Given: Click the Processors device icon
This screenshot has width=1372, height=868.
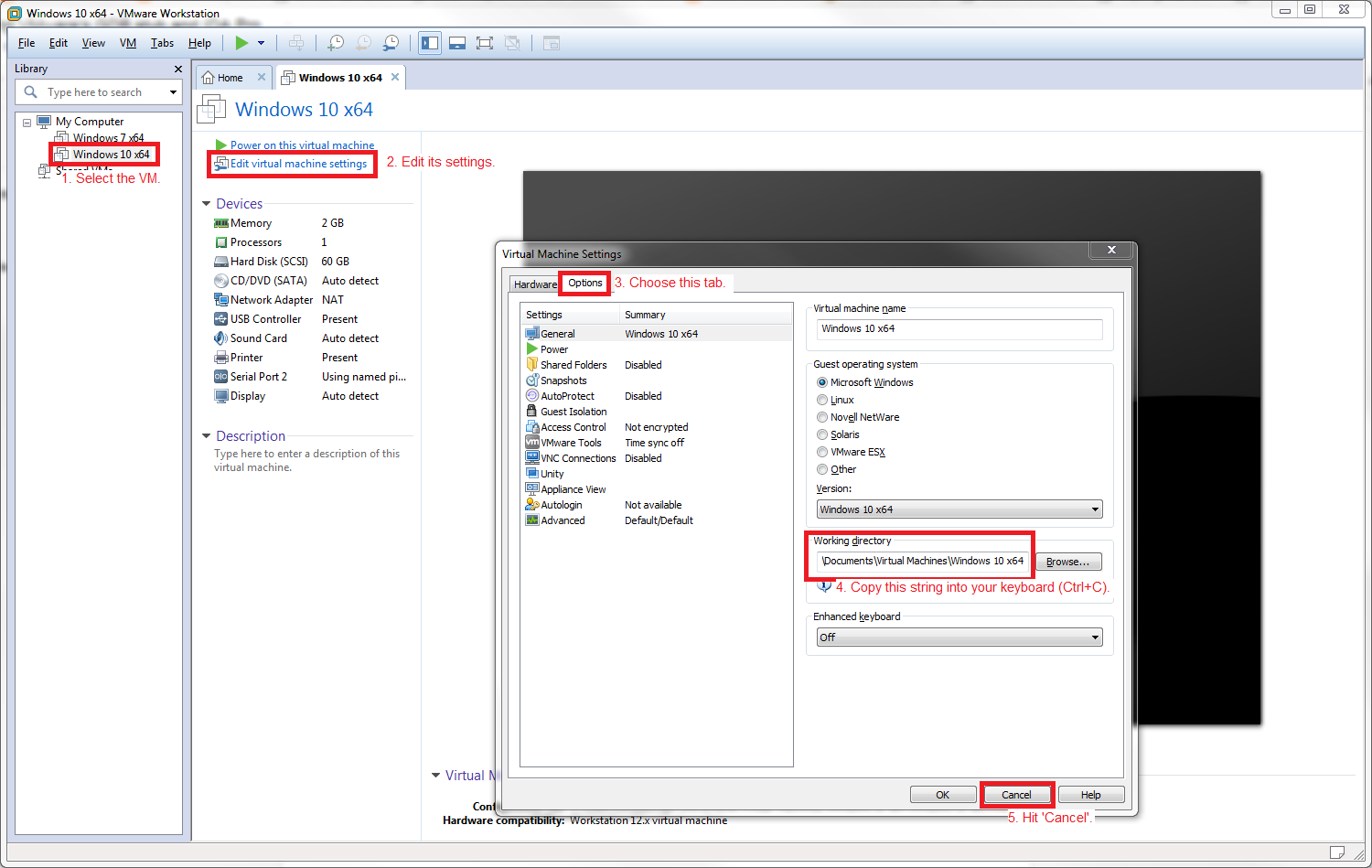Looking at the screenshot, I should [x=220, y=242].
